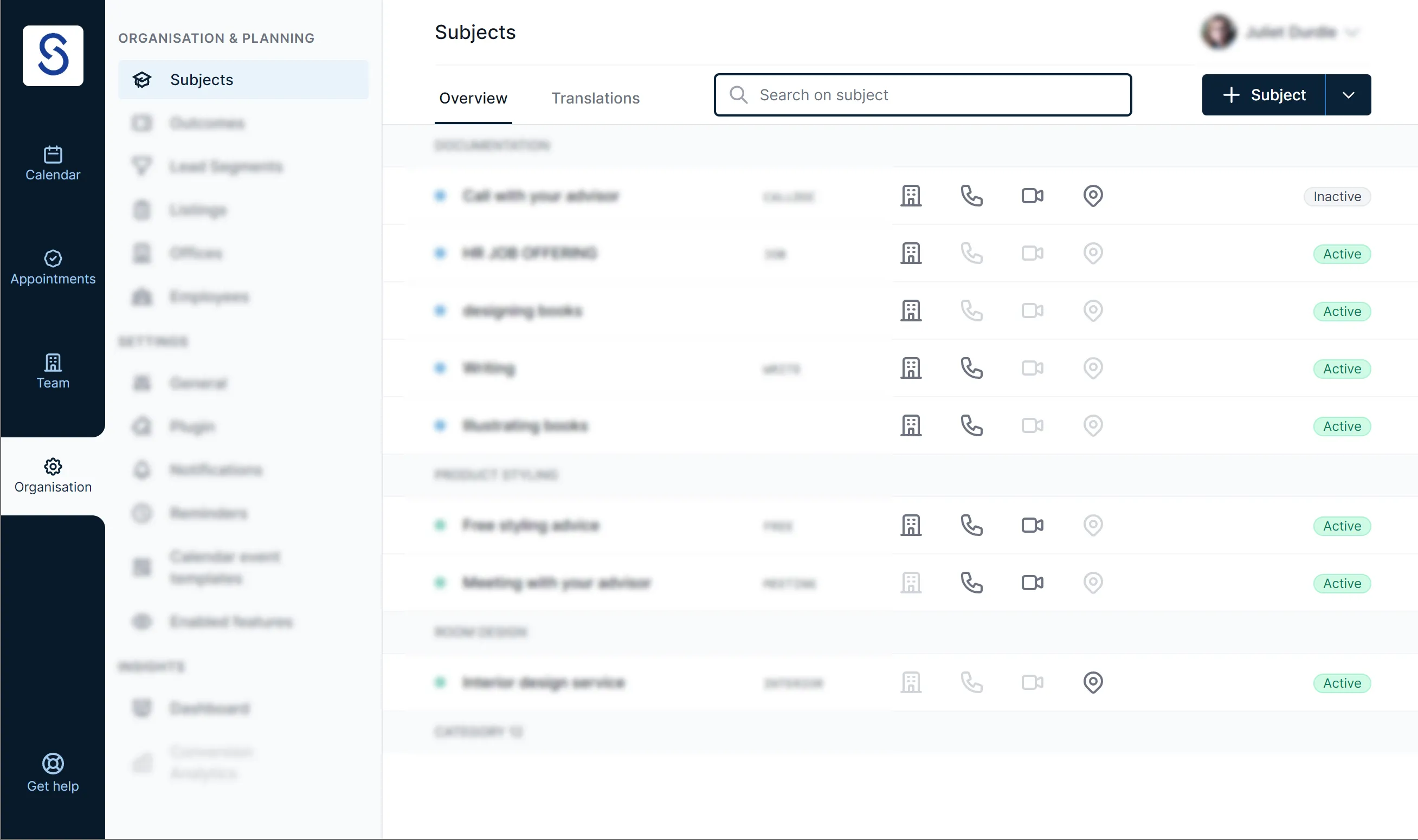Click the video camera icon in the Inactive row
The image size is (1418, 840).
(1032, 196)
